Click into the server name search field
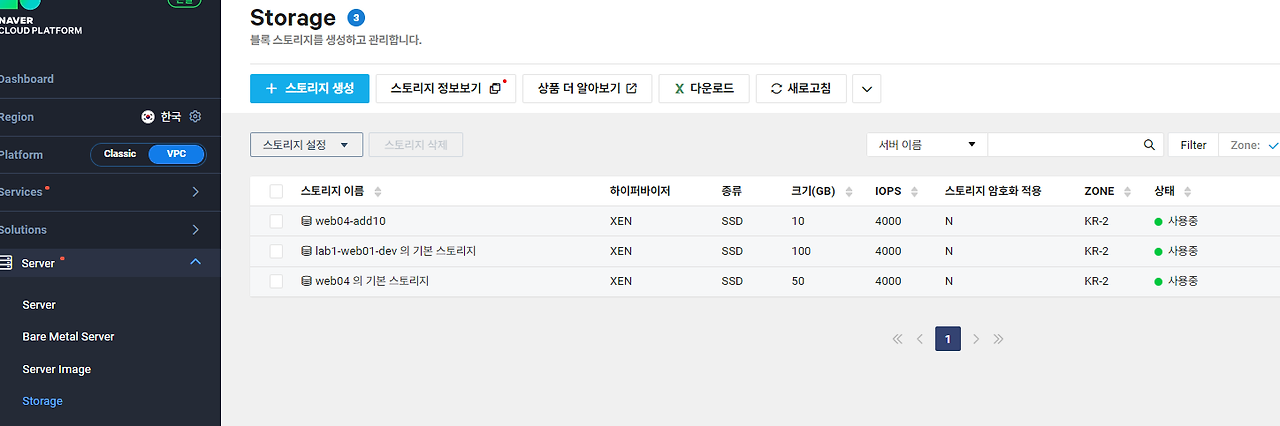Image resolution: width=1280 pixels, height=426 pixels. coord(1064,145)
